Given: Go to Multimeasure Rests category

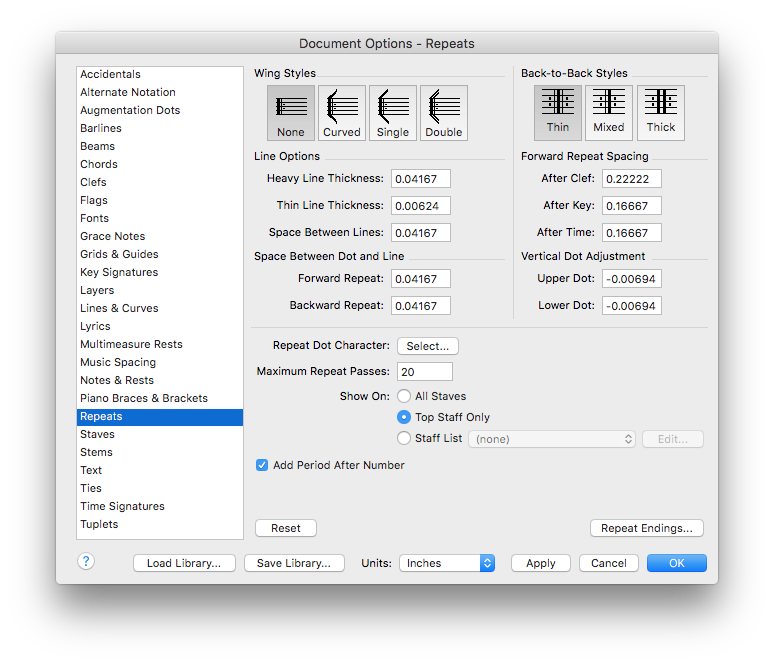Looking at the screenshot, I should tap(159, 345).
